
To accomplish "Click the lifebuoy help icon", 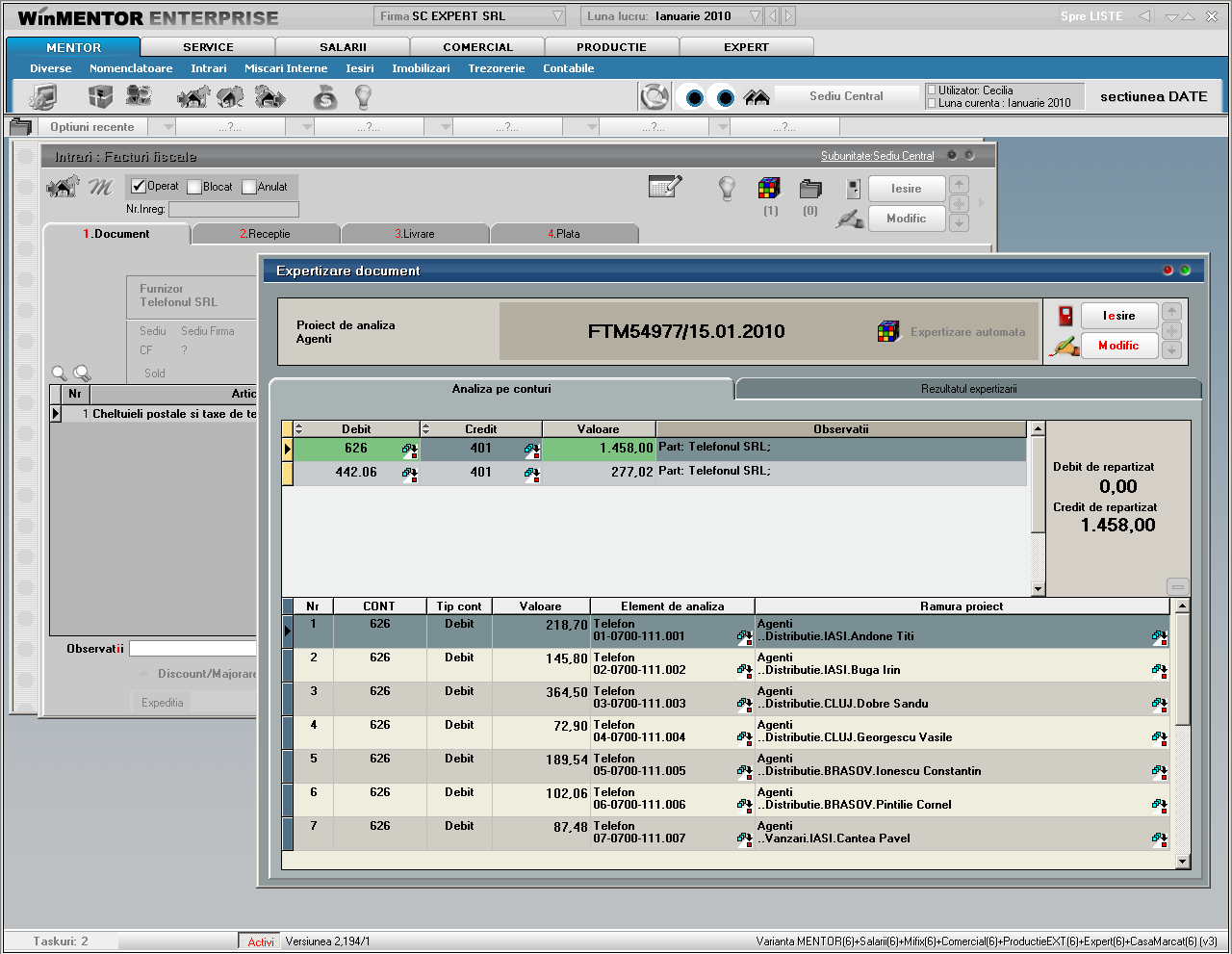I will pos(654,96).
